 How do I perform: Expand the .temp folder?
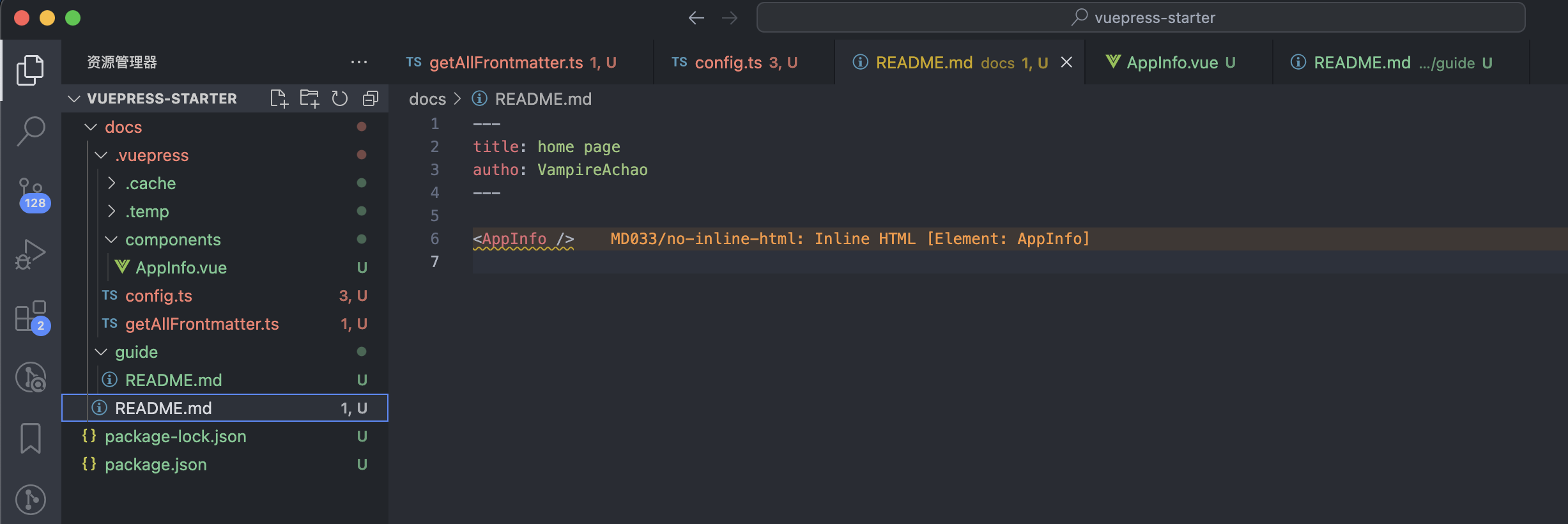[147, 212]
